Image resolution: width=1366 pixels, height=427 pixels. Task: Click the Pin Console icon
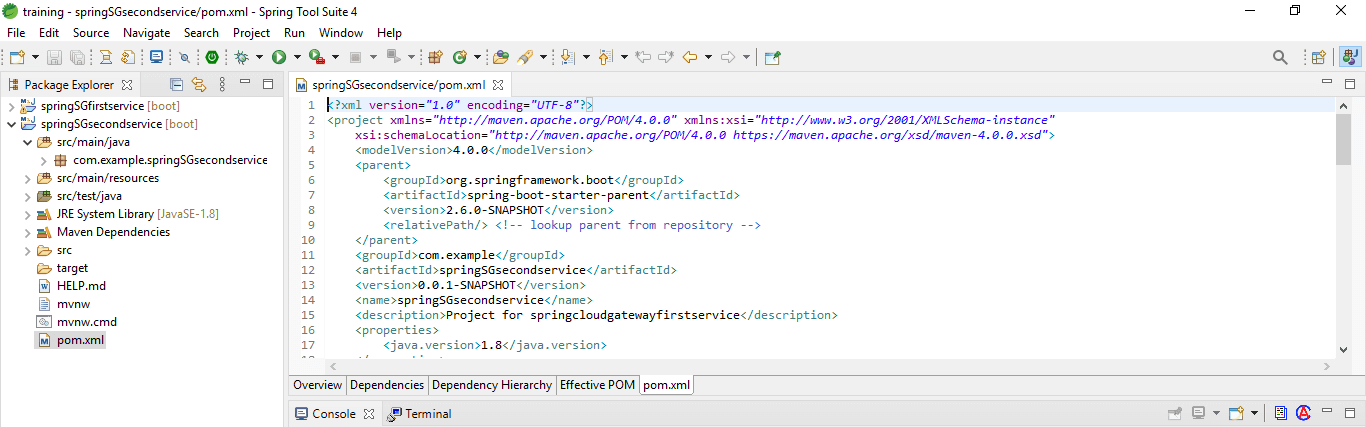[x=1174, y=413]
